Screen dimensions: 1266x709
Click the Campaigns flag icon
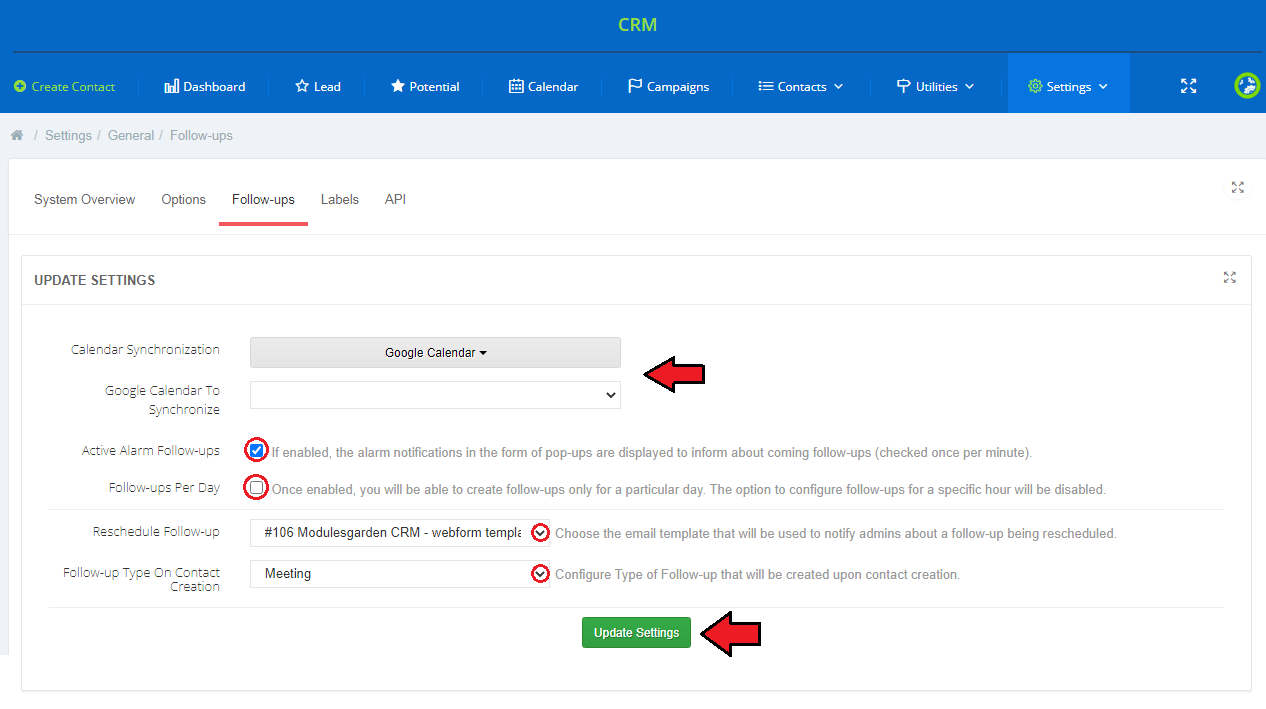(635, 87)
